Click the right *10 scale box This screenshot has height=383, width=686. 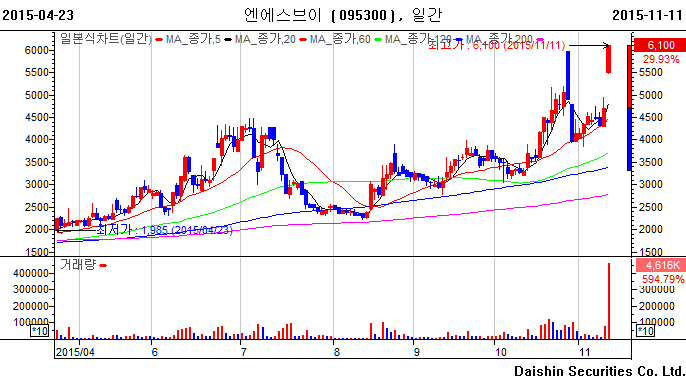tap(645, 331)
